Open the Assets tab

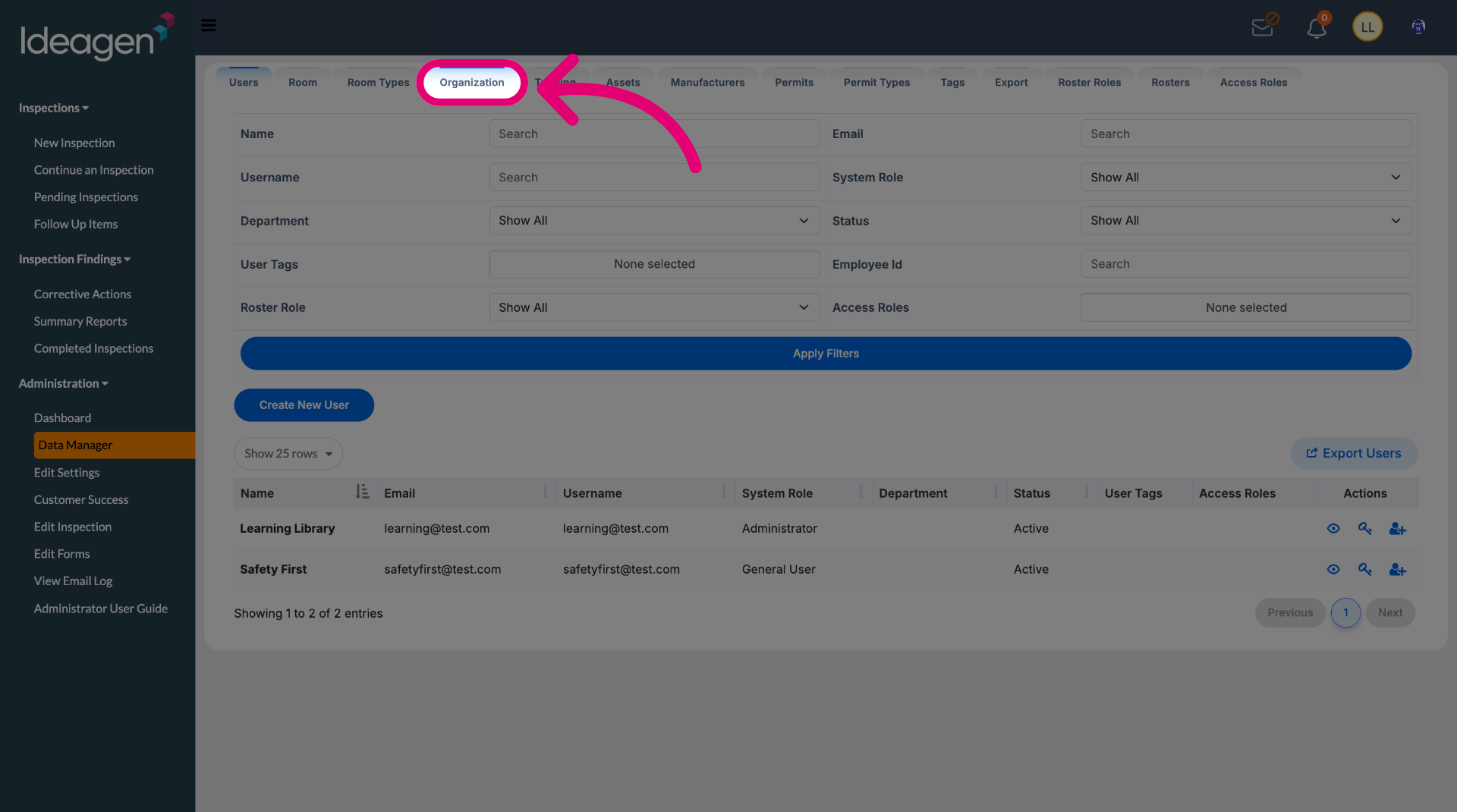(x=623, y=83)
